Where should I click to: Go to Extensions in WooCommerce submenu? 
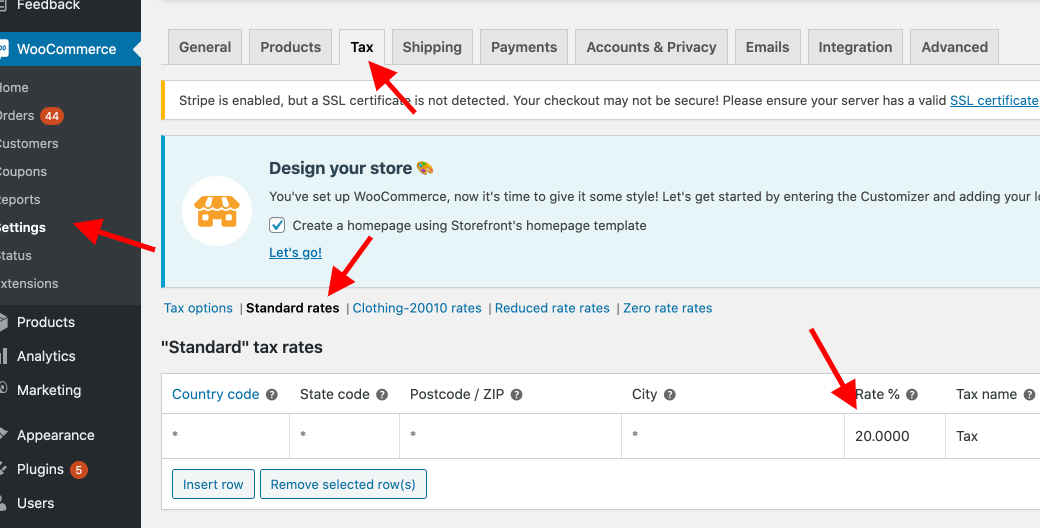[x=29, y=283]
